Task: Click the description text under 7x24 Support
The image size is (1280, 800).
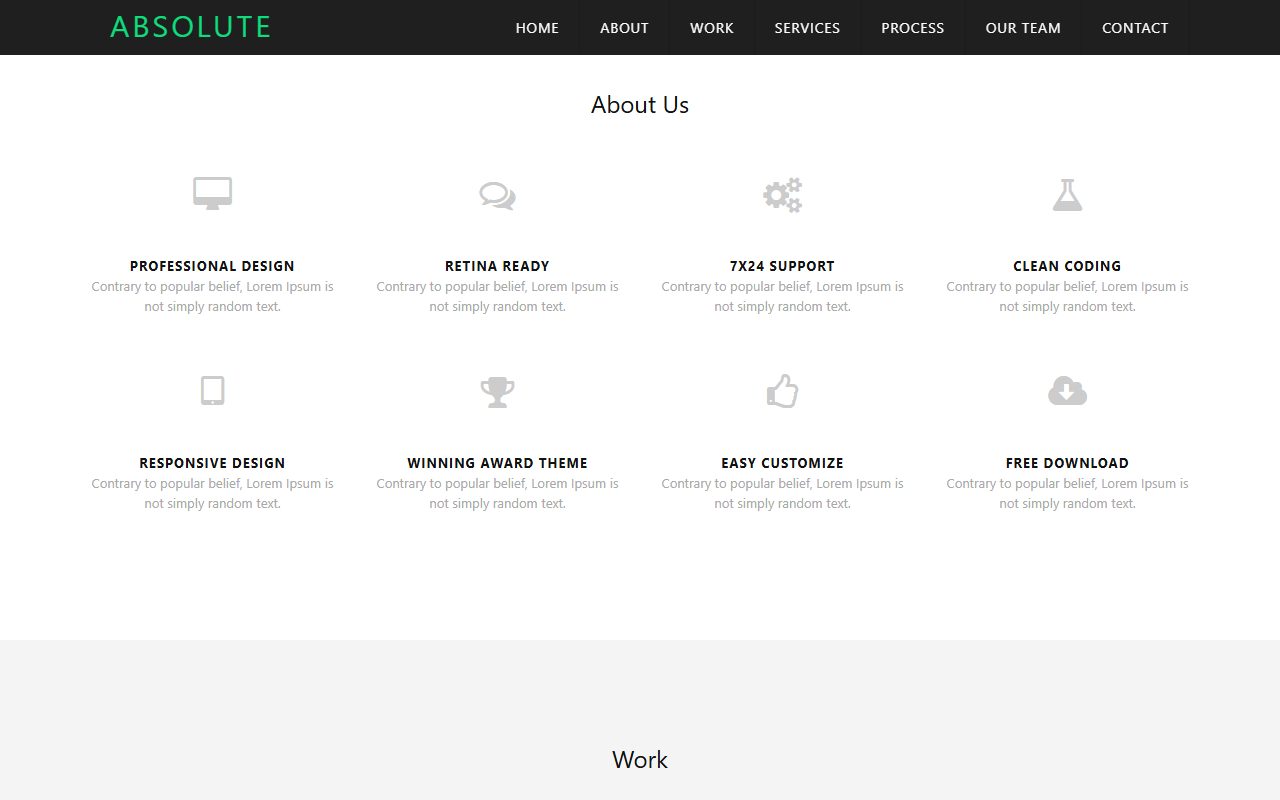Action: 782,296
